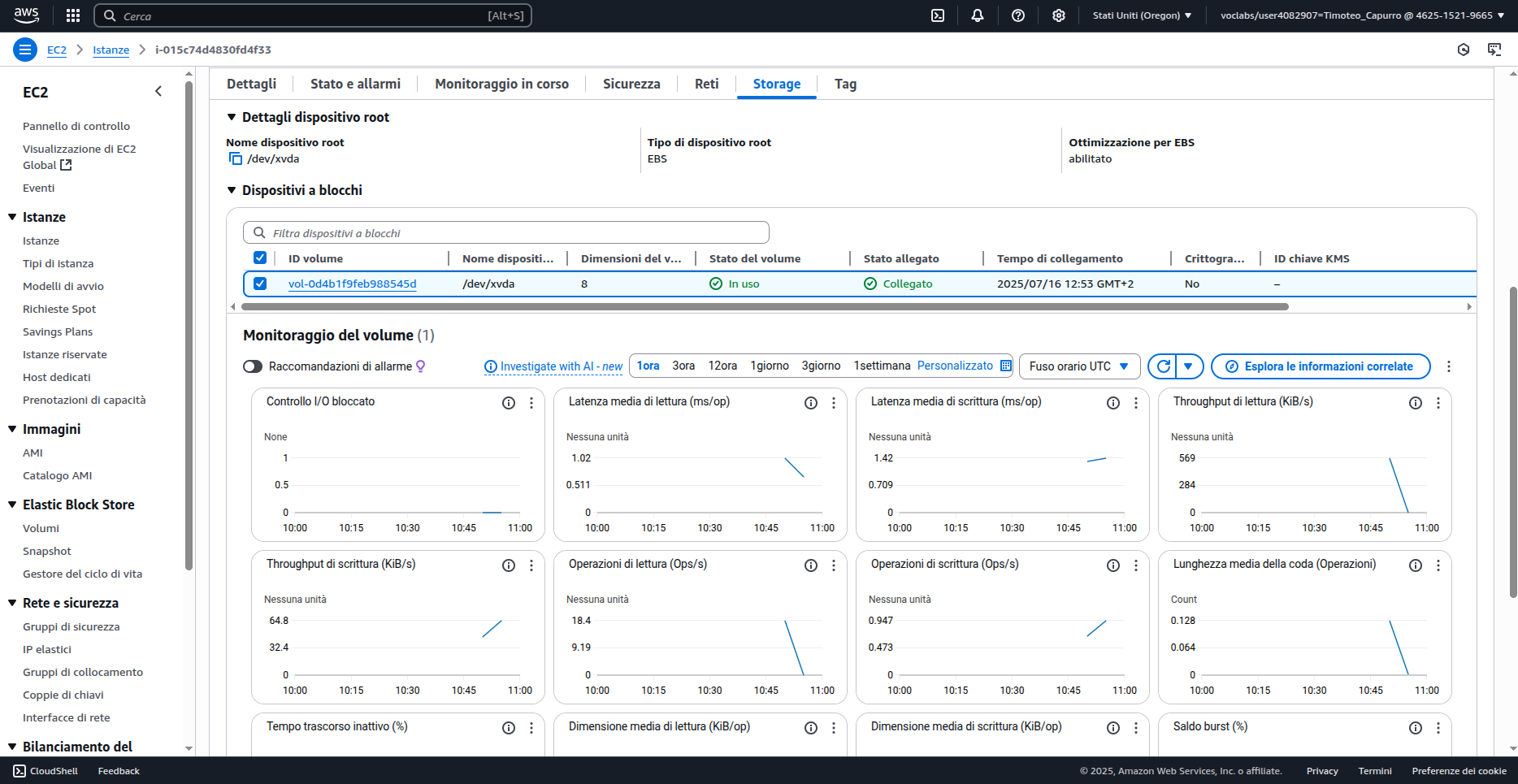The image size is (1518, 784).
Task: Open Monitoraggio in corso tab
Action: 501,84
